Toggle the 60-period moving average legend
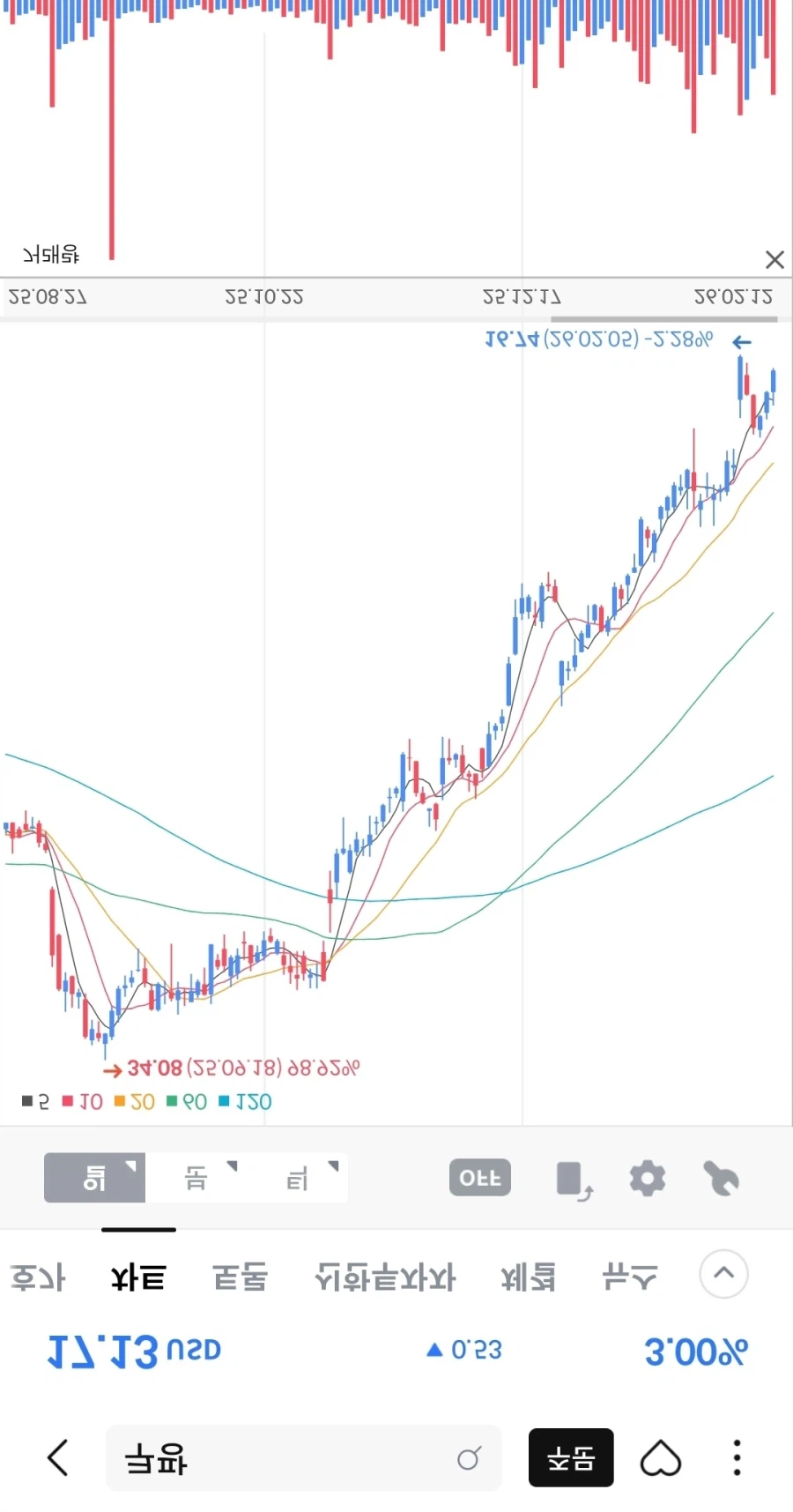This screenshot has width=793, height=1512. (x=182, y=1101)
